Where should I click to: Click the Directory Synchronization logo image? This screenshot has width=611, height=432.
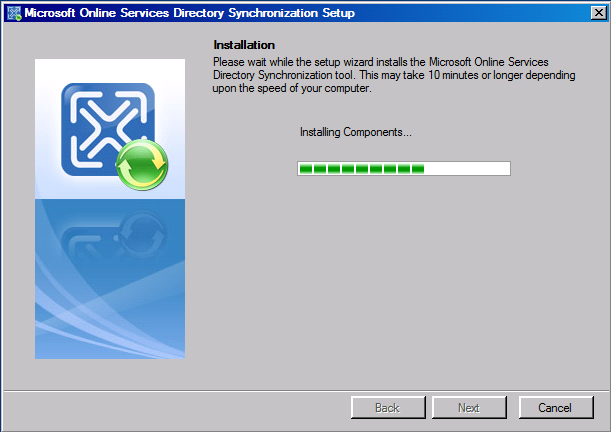110,209
